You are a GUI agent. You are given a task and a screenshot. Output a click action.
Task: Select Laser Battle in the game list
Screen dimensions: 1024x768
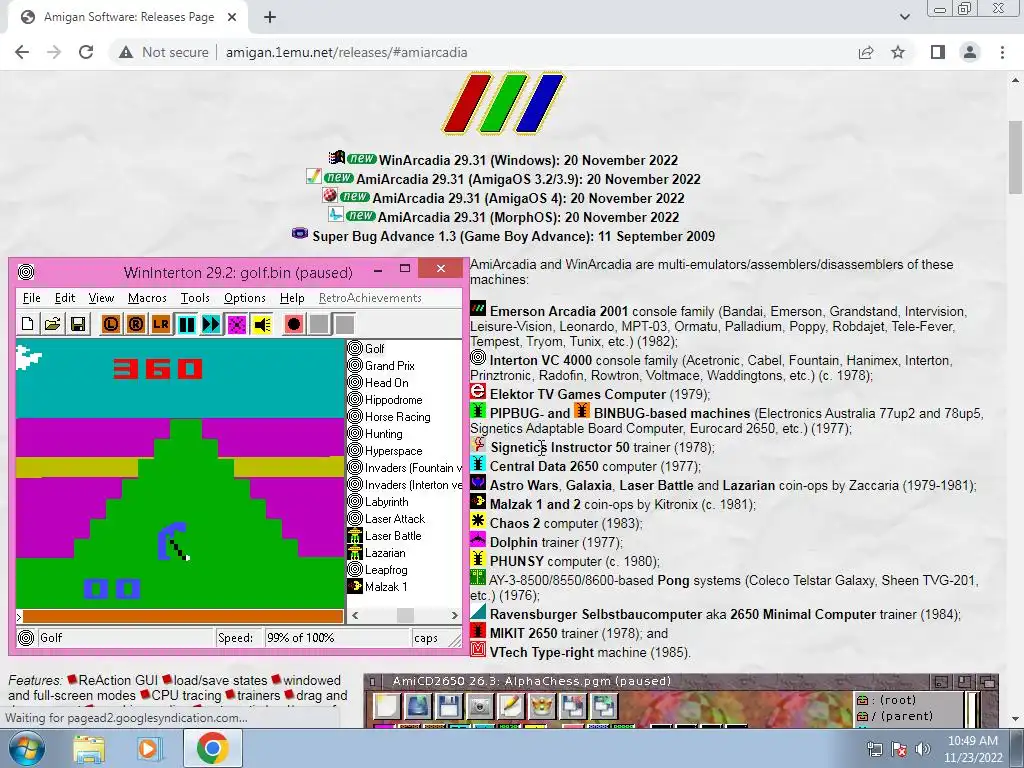pyautogui.click(x=392, y=536)
